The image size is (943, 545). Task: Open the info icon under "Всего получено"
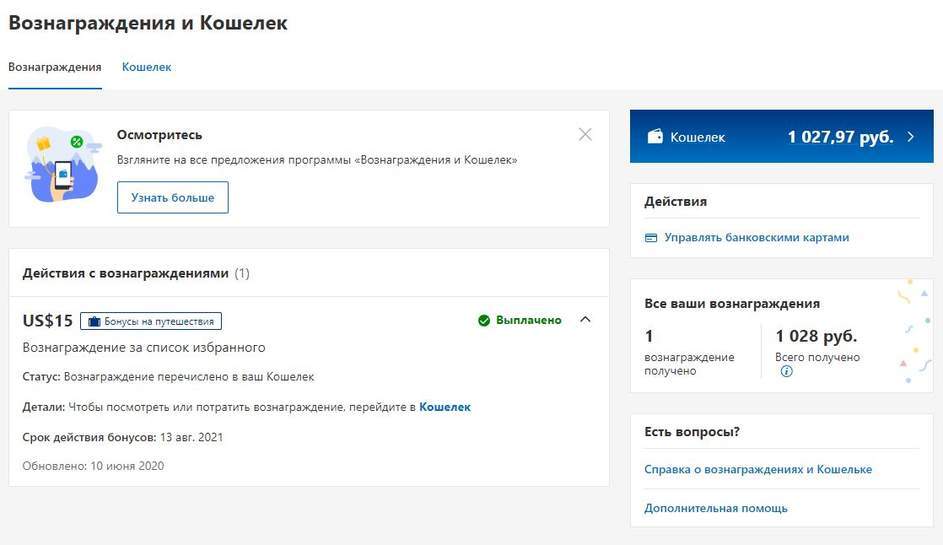[x=786, y=371]
